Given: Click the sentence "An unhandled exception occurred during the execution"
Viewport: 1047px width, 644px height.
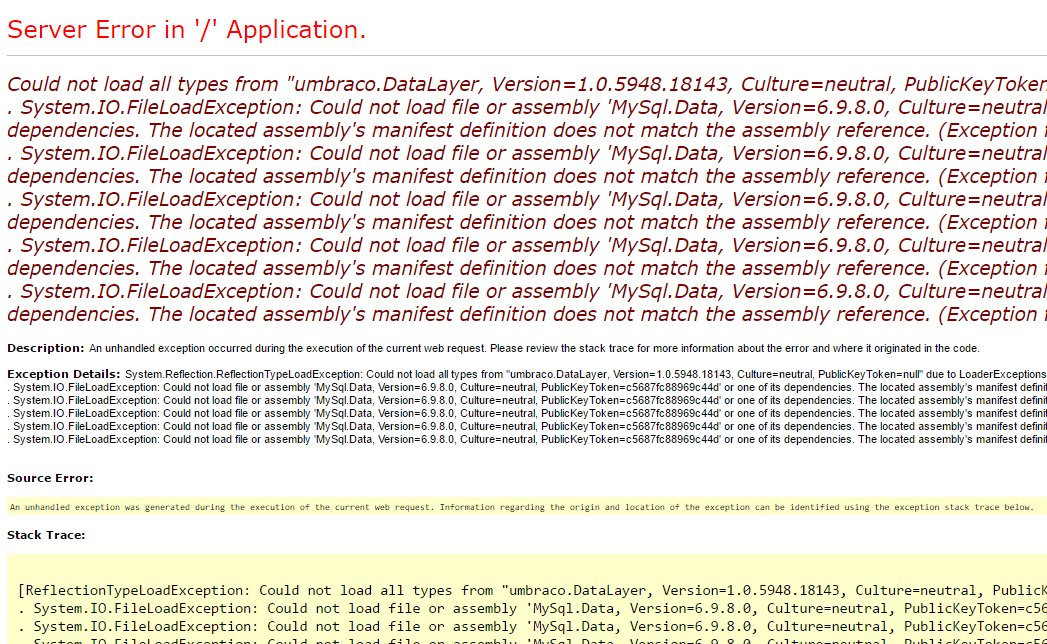Looking at the screenshot, I should (x=534, y=348).
